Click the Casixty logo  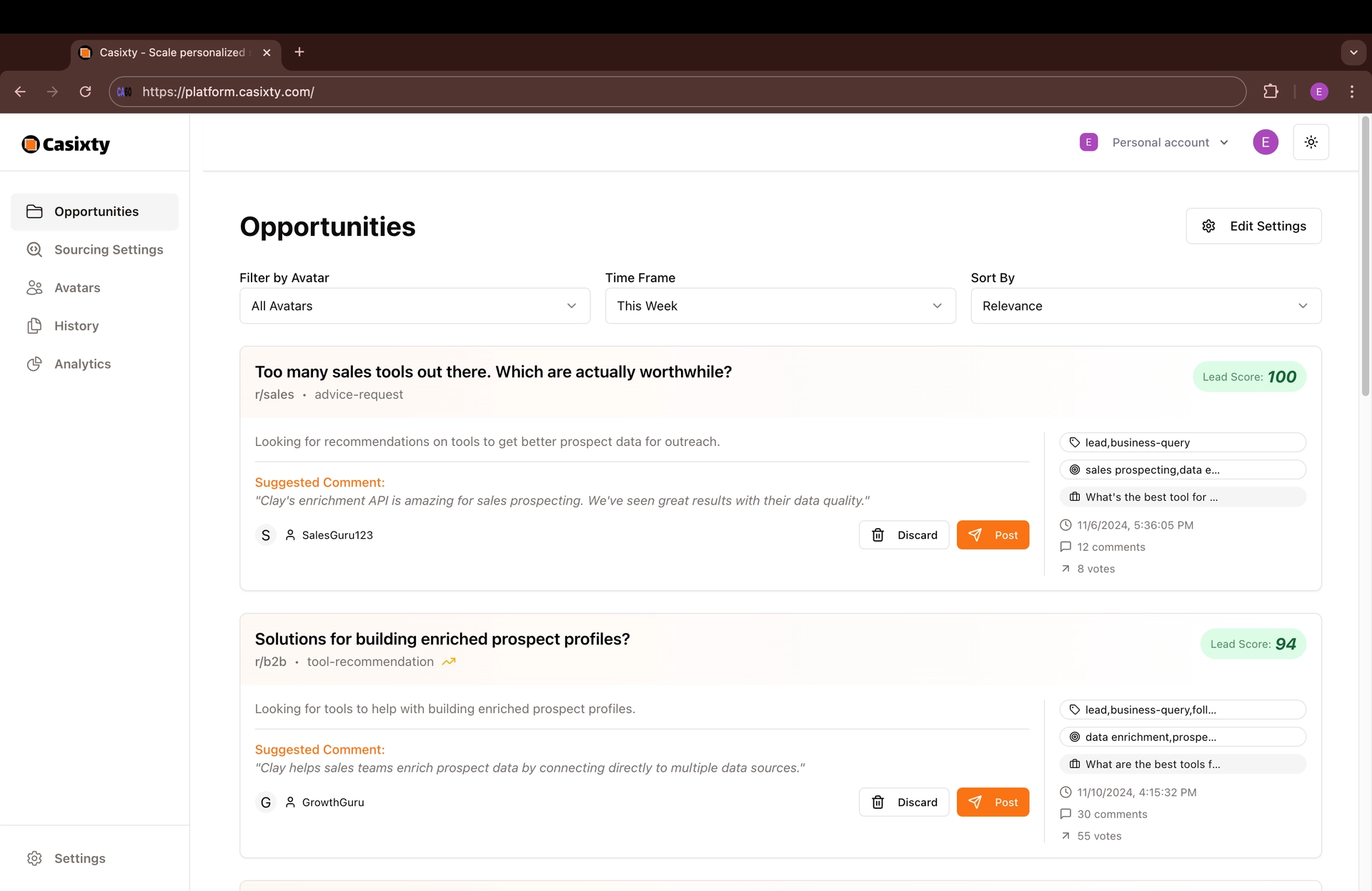pyautogui.click(x=66, y=144)
